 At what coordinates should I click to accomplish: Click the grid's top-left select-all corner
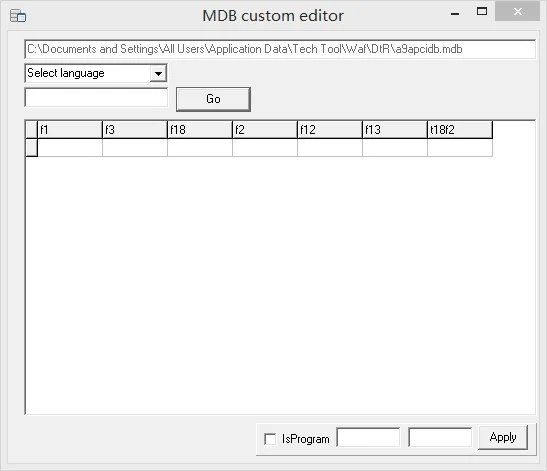[31, 130]
